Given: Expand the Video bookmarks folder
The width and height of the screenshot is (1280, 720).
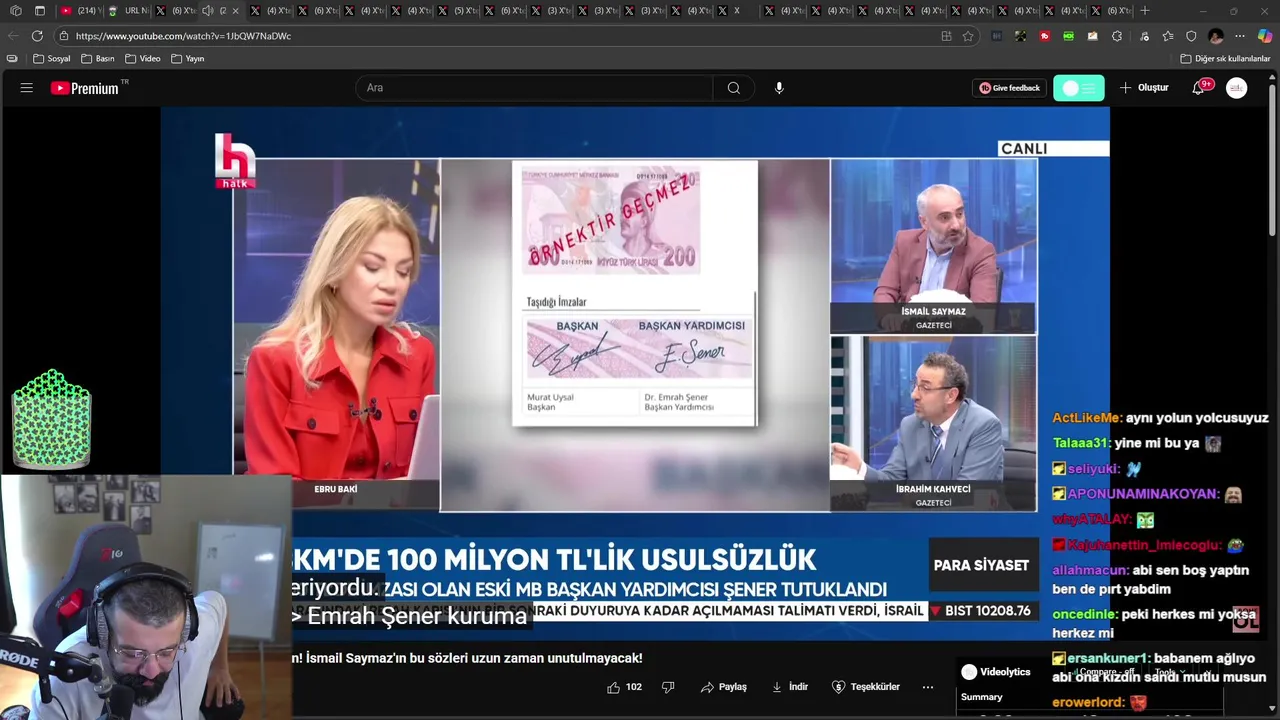Looking at the screenshot, I should tap(143, 59).
